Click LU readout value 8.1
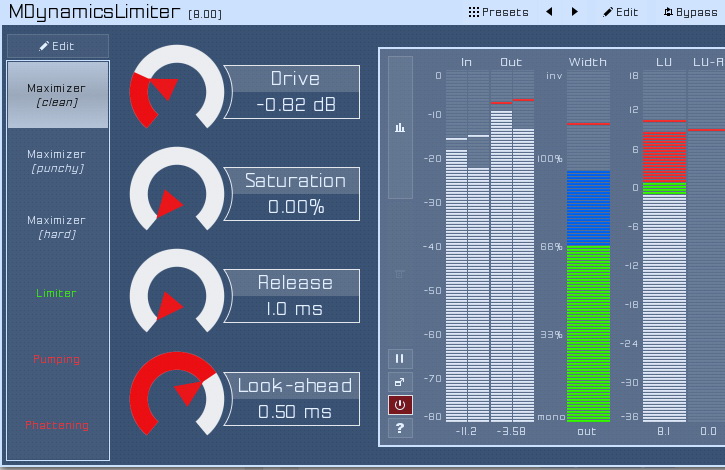 tap(664, 431)
